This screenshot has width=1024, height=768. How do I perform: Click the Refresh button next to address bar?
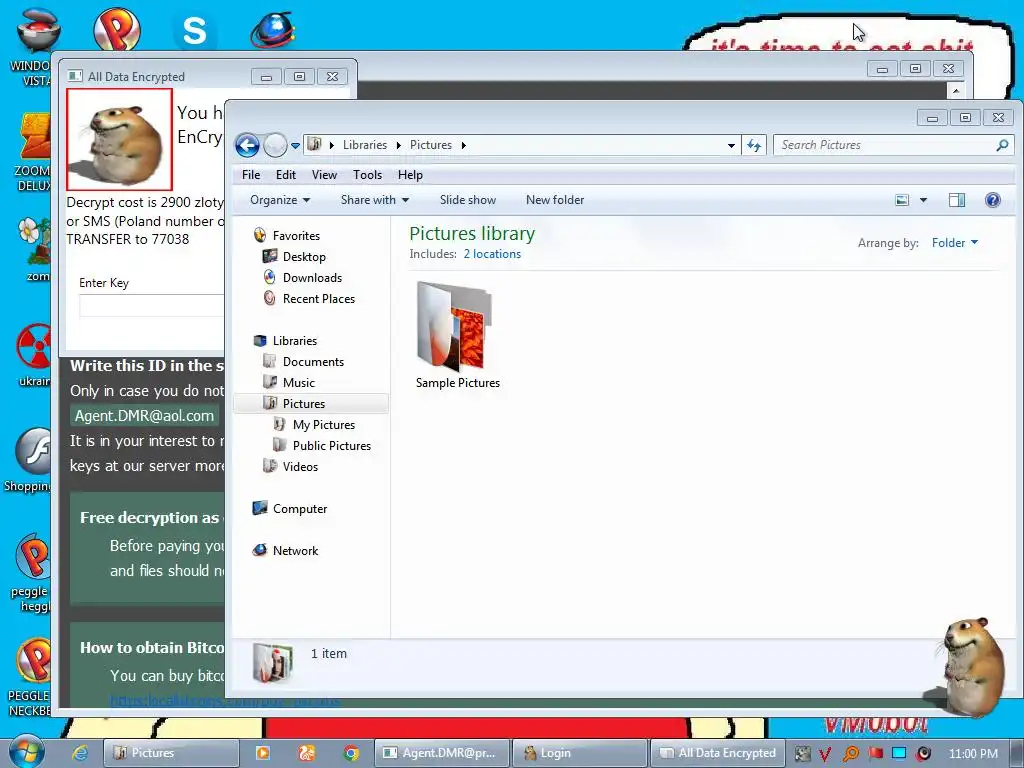click(x=754, y=145)
